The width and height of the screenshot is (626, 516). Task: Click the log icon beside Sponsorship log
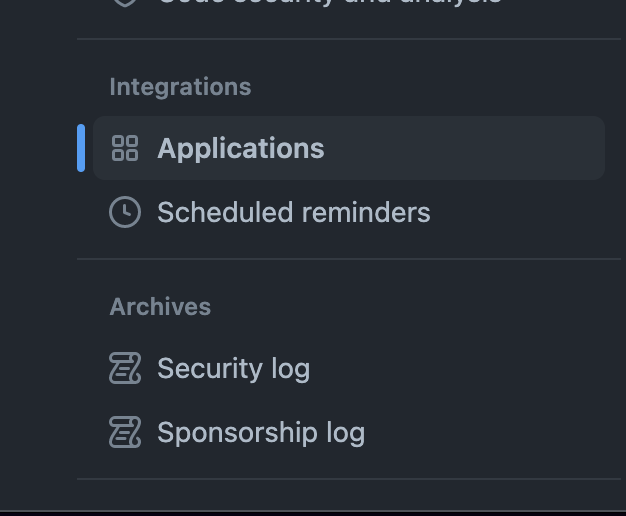(x=125, y=432)
